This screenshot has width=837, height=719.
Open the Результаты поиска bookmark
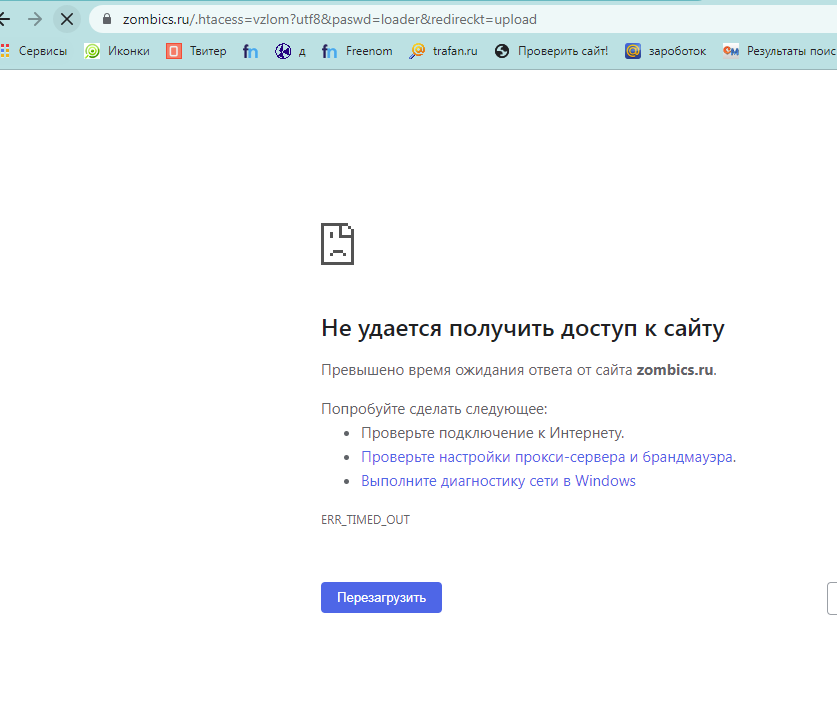click(x=779, y=51)
